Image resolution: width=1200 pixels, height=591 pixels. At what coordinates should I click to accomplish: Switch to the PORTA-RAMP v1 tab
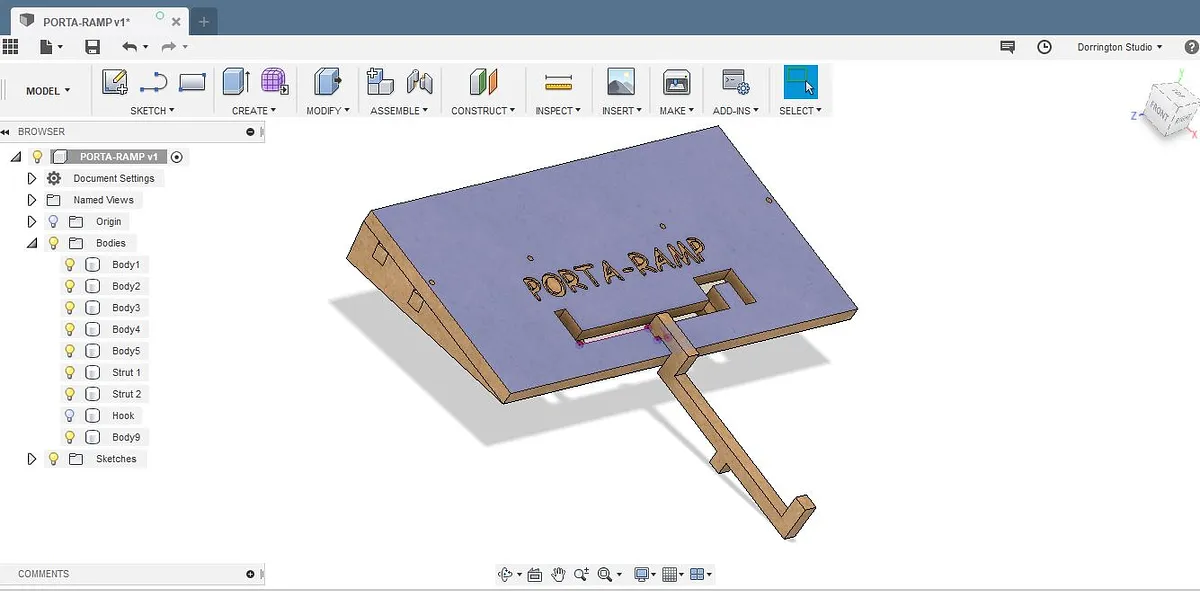coord(86,21)
